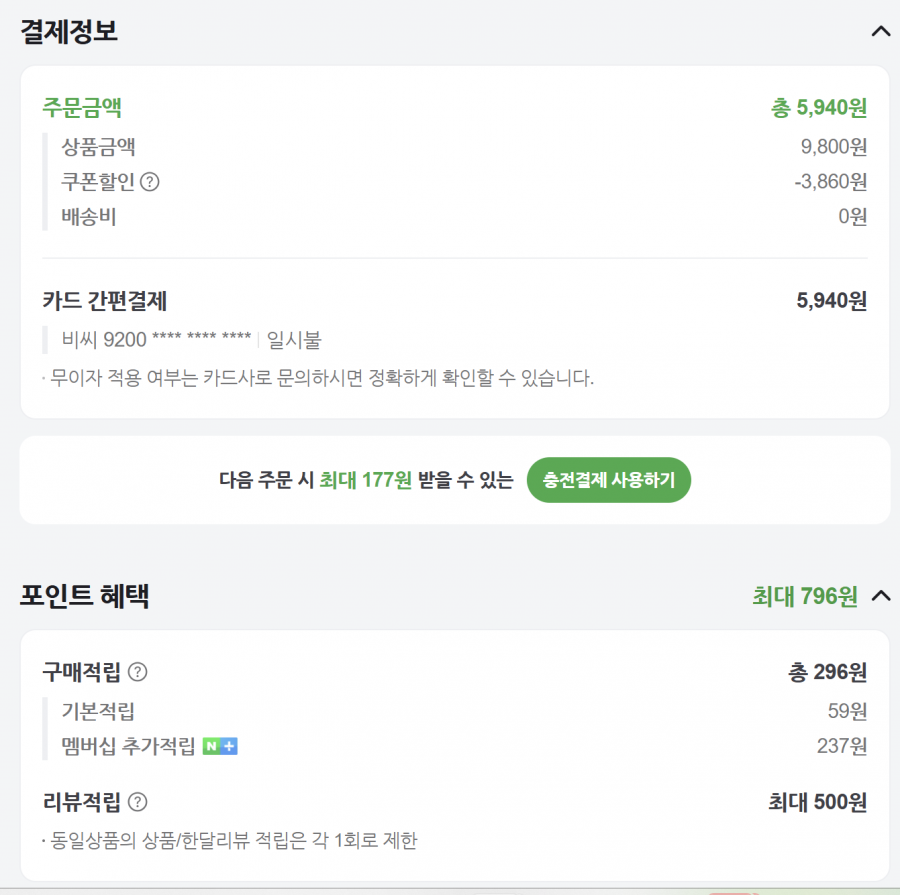
Task: Open the 쿠폰할인 help tooltip icon
Action: [x=150, y=182]
